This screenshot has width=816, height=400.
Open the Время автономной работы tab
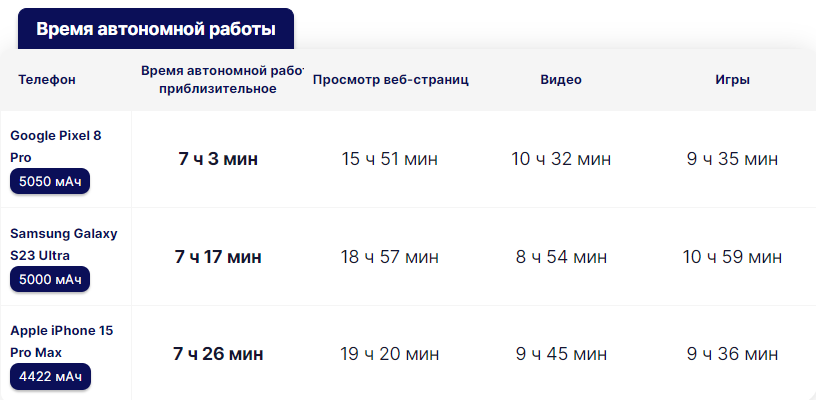156,29
